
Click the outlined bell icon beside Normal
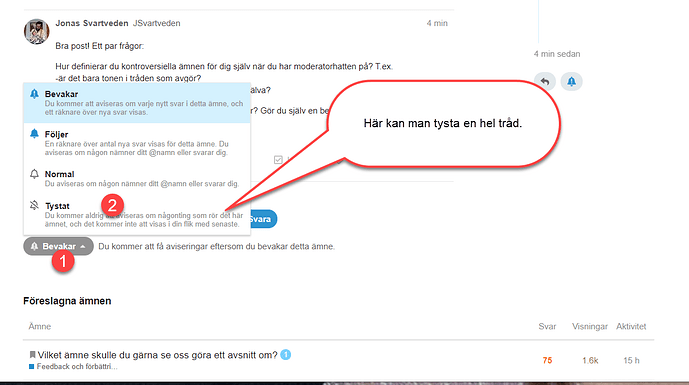34,174
